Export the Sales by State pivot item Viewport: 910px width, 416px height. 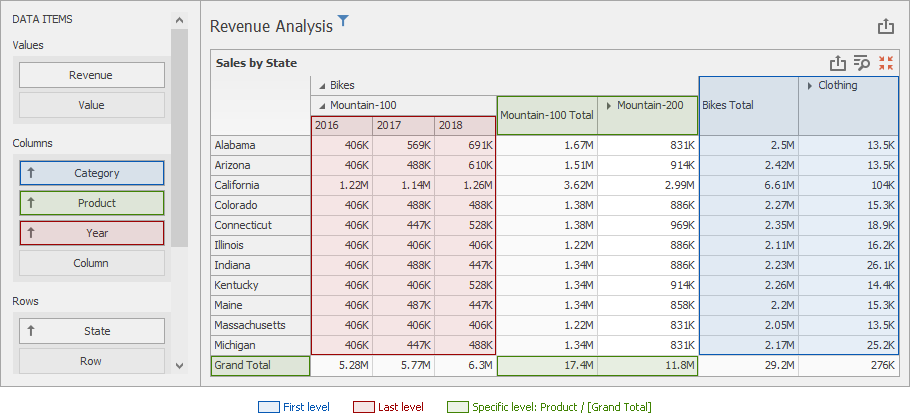coord(839,62)
